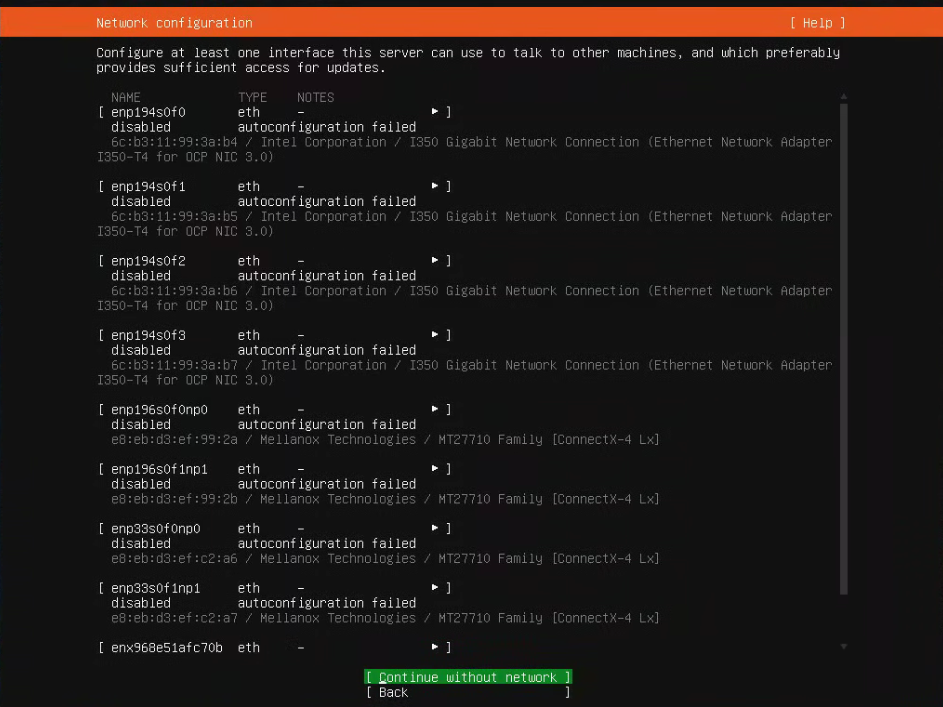This screenshot has width=943, height=707.
Task: Open the enp196s0f1np1 options dropdown
Action: click(x=434, y=468)
